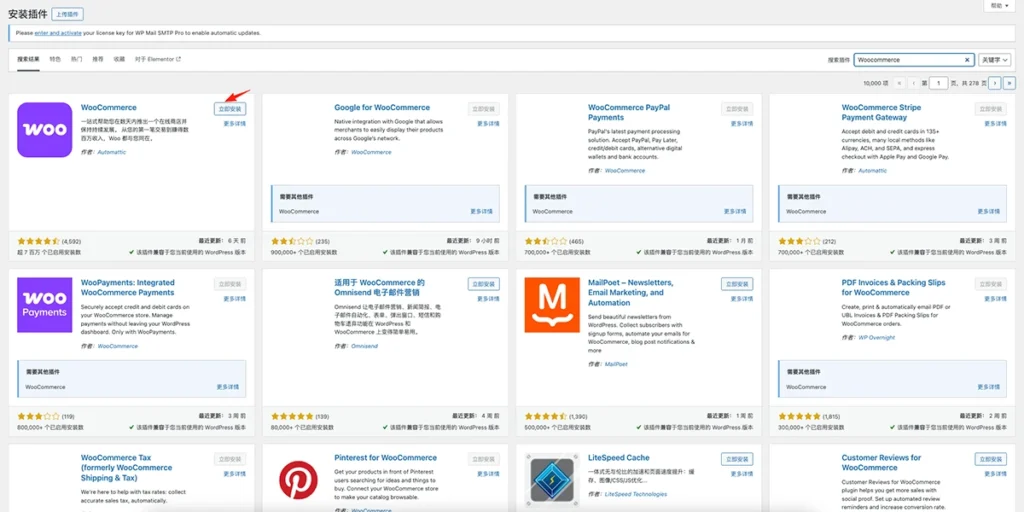Switch to the 推荐 tab
The image size is (1024, 512).
(x=97, y=59)
